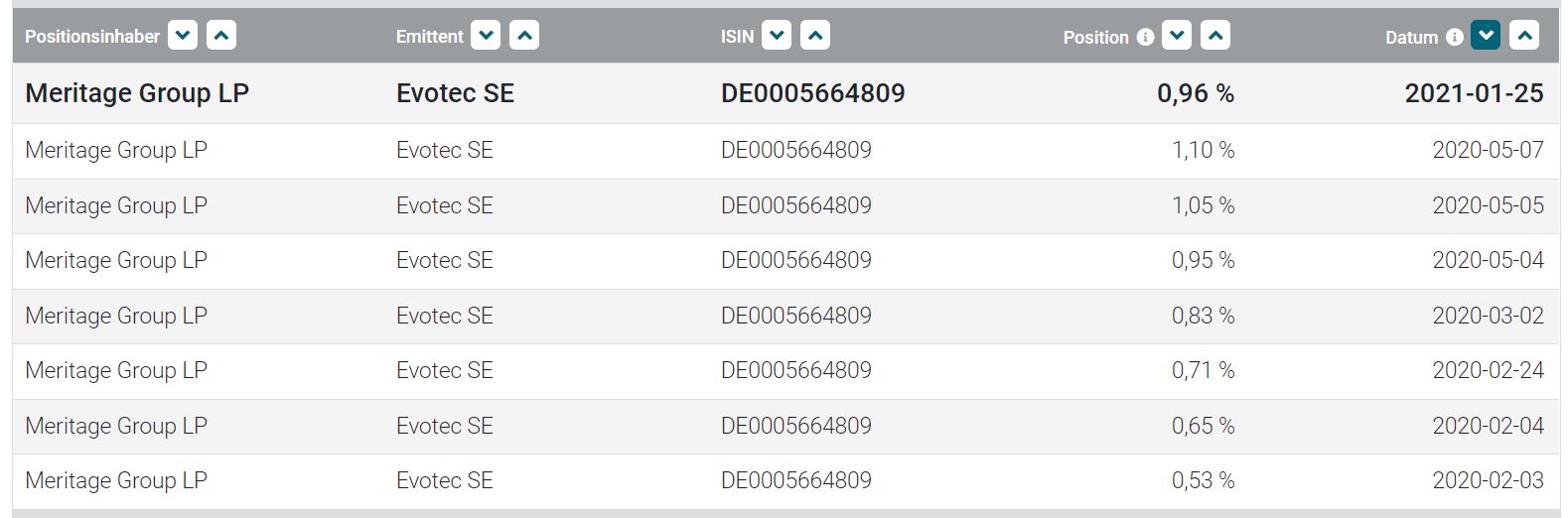
Task: Show info tooltip for Position column
Action: pyautogui.click(x=1145, y=37)
